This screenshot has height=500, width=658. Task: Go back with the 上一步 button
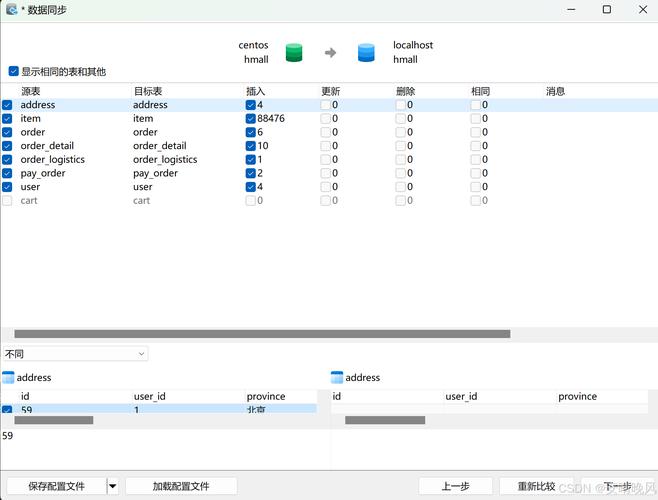tap(455, 487)
